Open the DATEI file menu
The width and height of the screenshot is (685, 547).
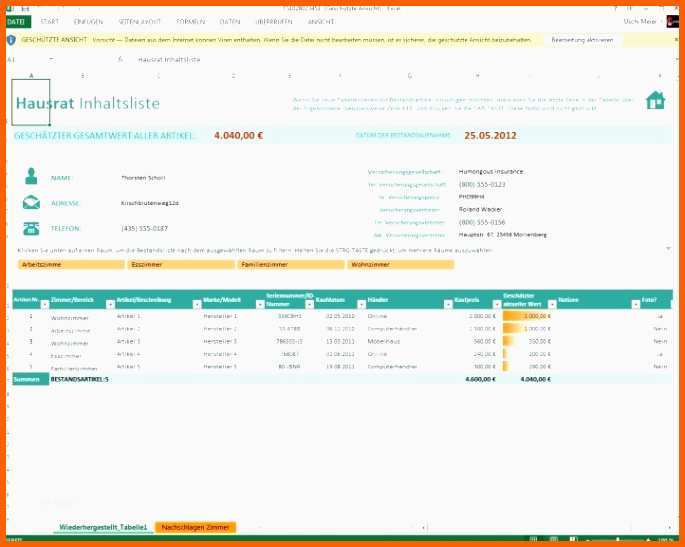pos(16,21)
